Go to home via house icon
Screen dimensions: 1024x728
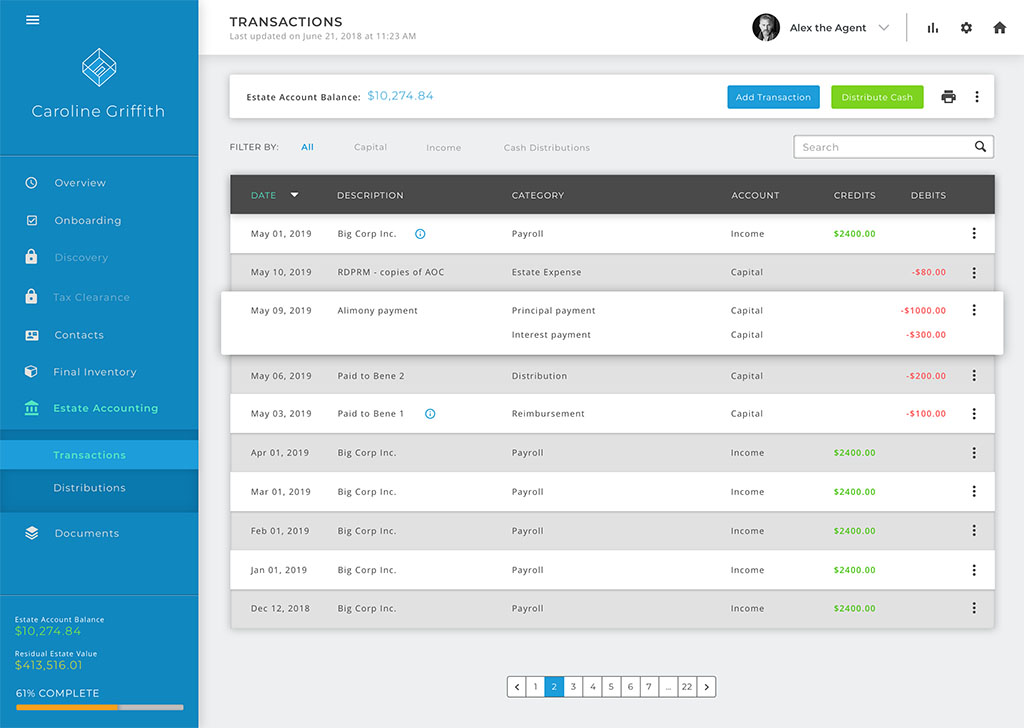[999, 28]
